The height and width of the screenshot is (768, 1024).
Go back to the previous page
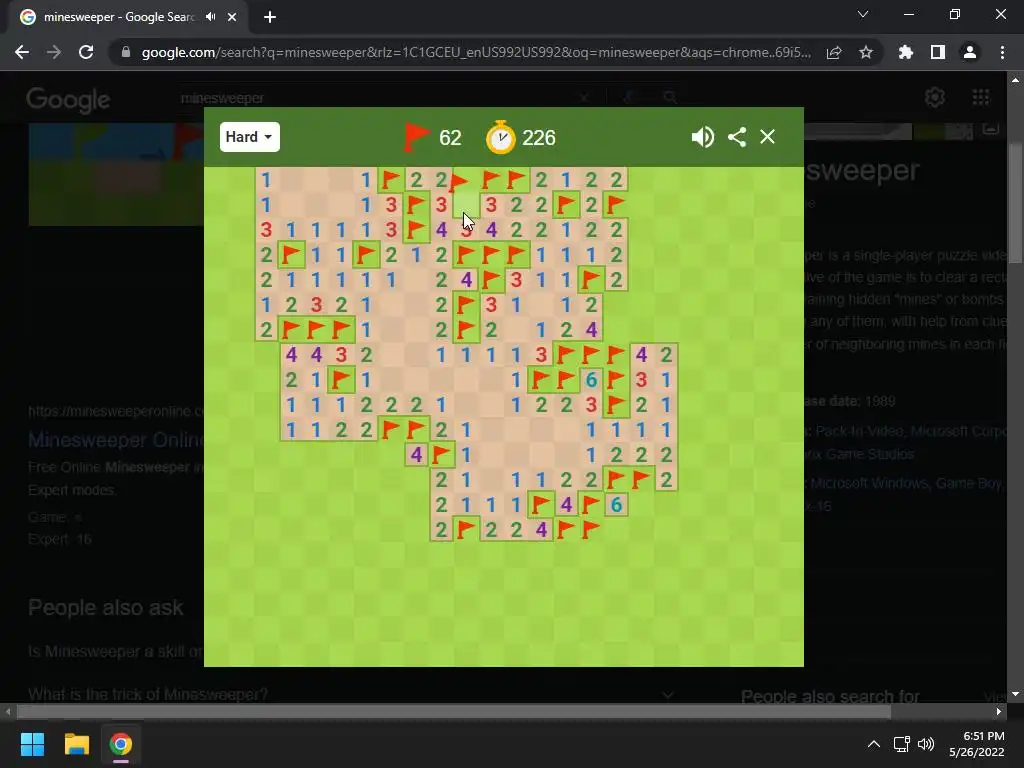(x=22, y=52)
